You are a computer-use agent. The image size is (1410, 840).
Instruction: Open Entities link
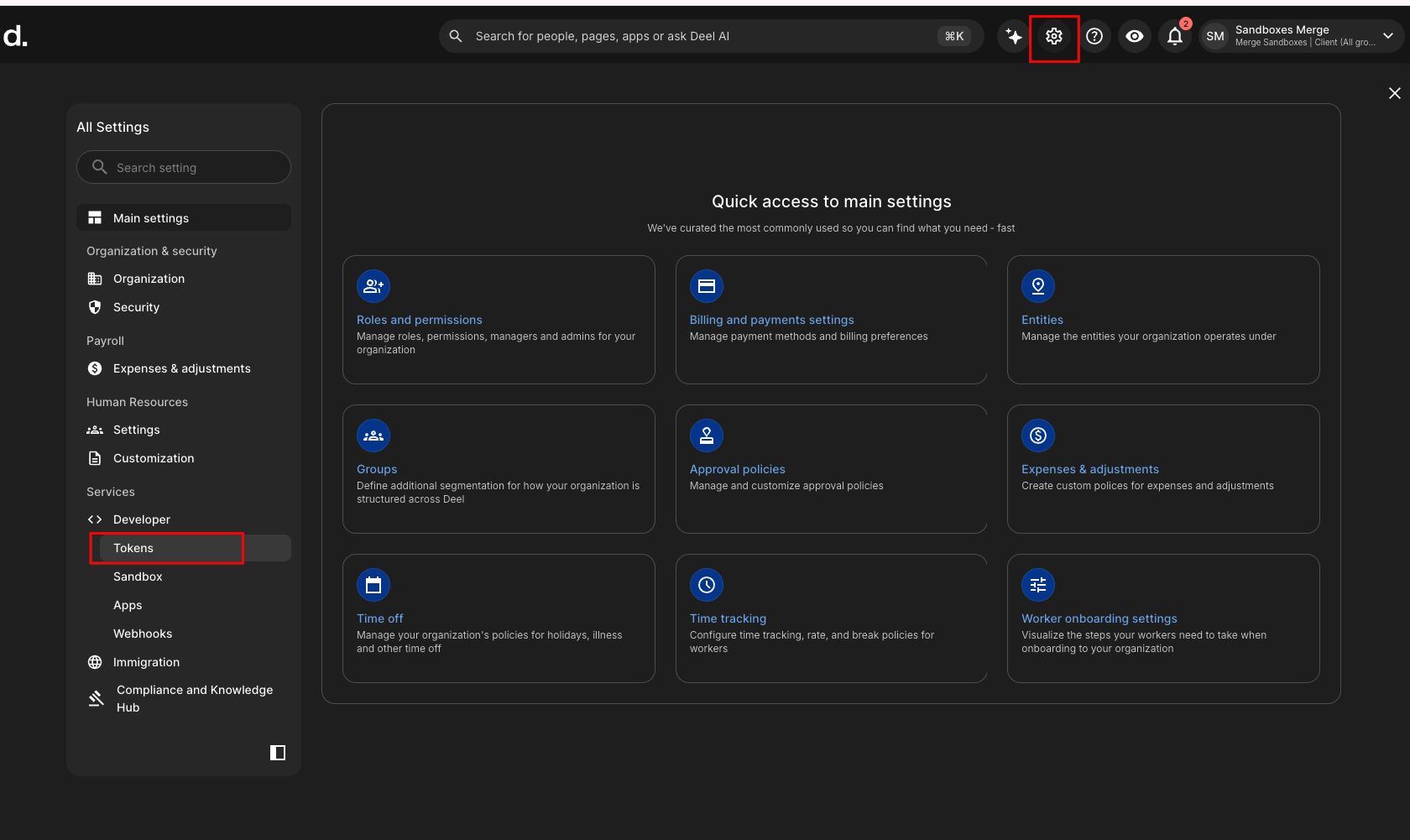(x=1042, y=320)
